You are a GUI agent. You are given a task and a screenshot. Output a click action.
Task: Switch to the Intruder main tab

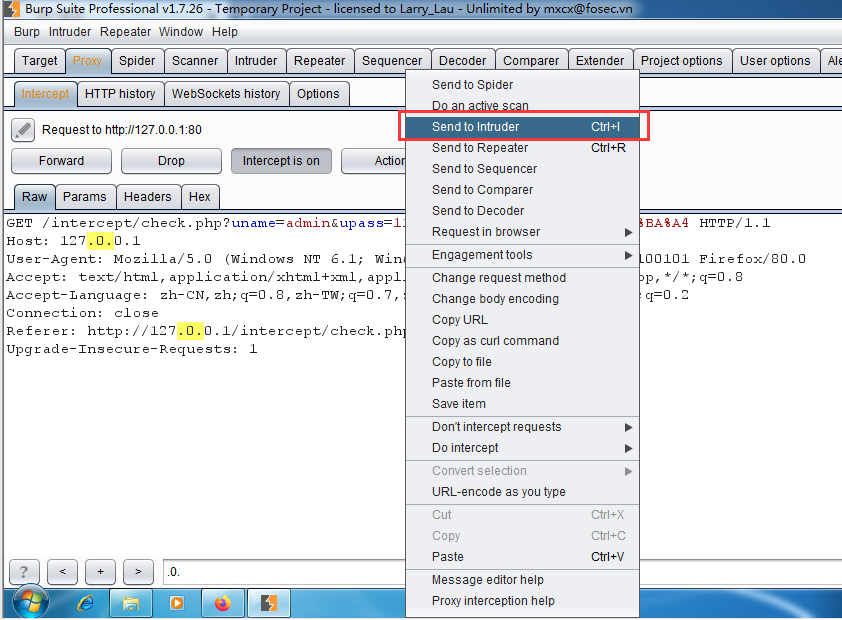coord(256,61)
